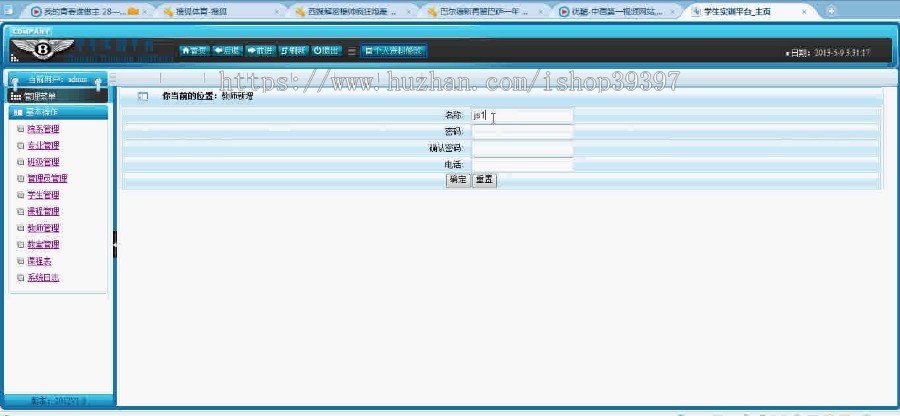Go to 首页 via the home toolbar button
The width and height of the screenshot is (900, 416).
click(195, 50)
